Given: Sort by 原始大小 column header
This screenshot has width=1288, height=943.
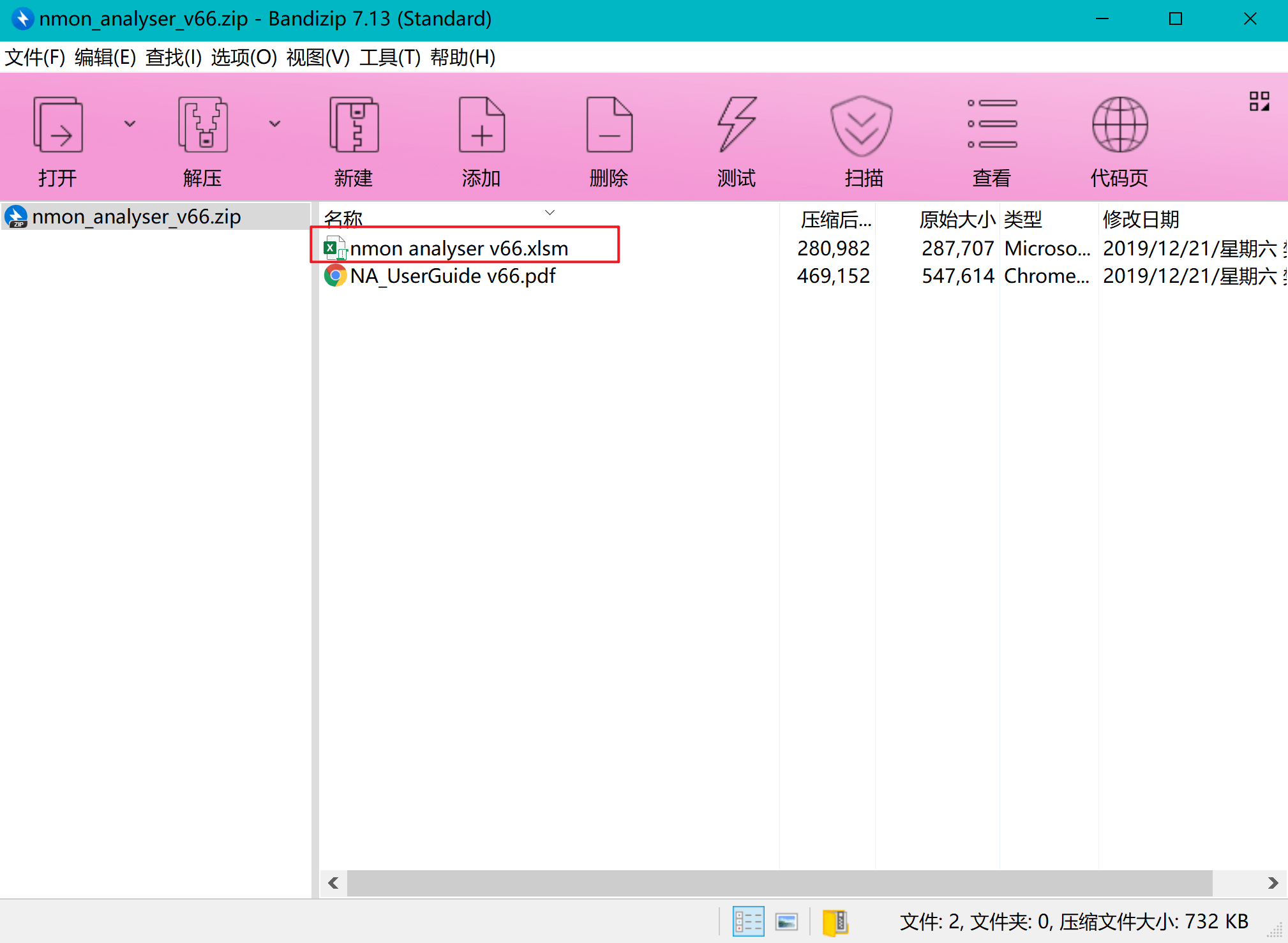Looking at the screenshot, I should tap(956, 219).
